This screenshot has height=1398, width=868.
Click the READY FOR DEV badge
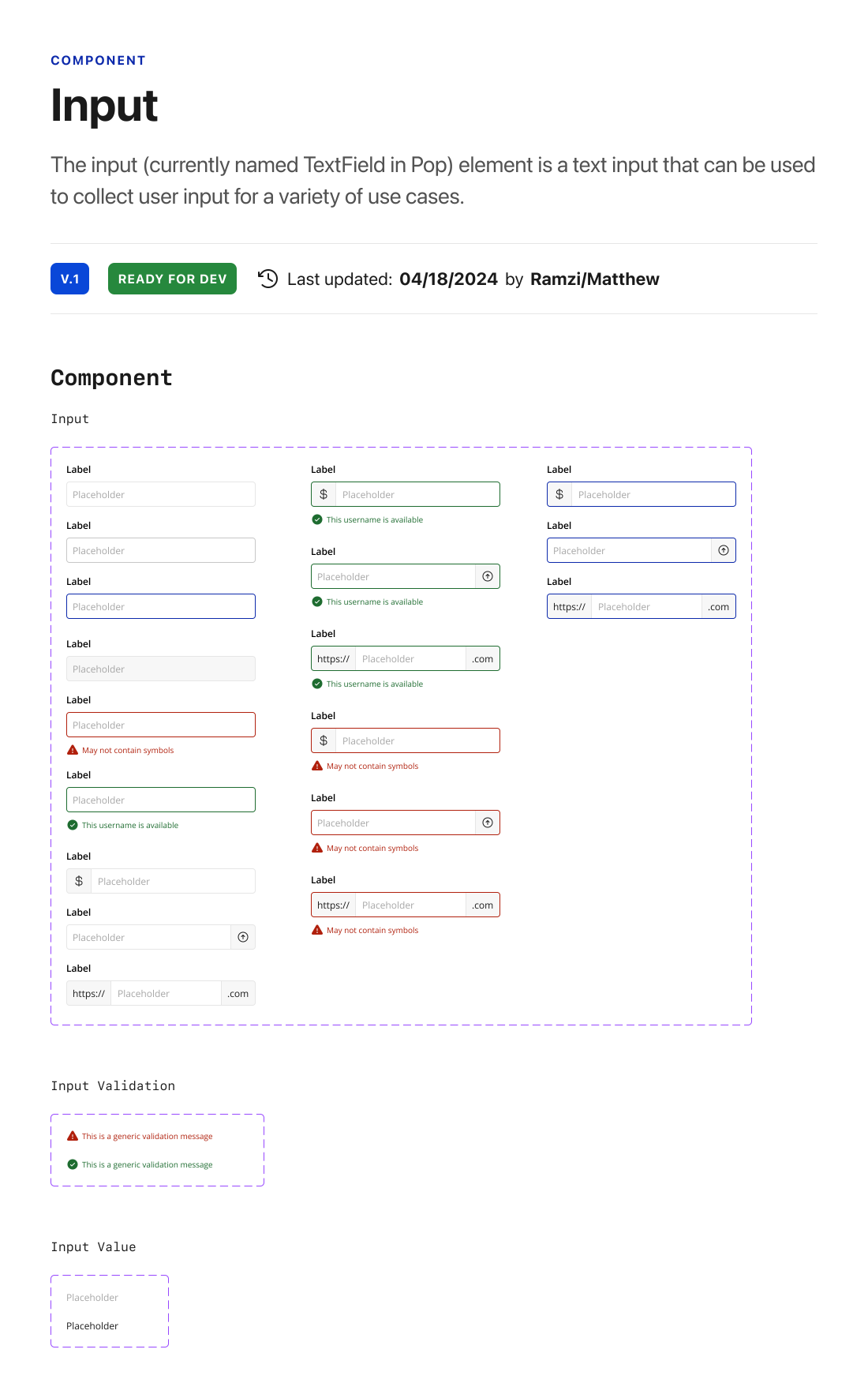[x=172, y=279]
